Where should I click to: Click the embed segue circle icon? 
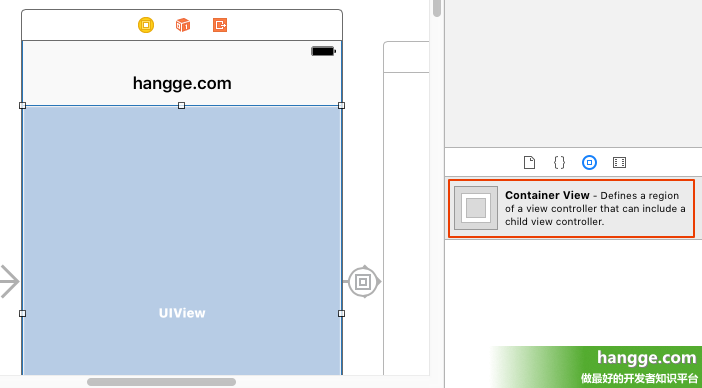363,281
